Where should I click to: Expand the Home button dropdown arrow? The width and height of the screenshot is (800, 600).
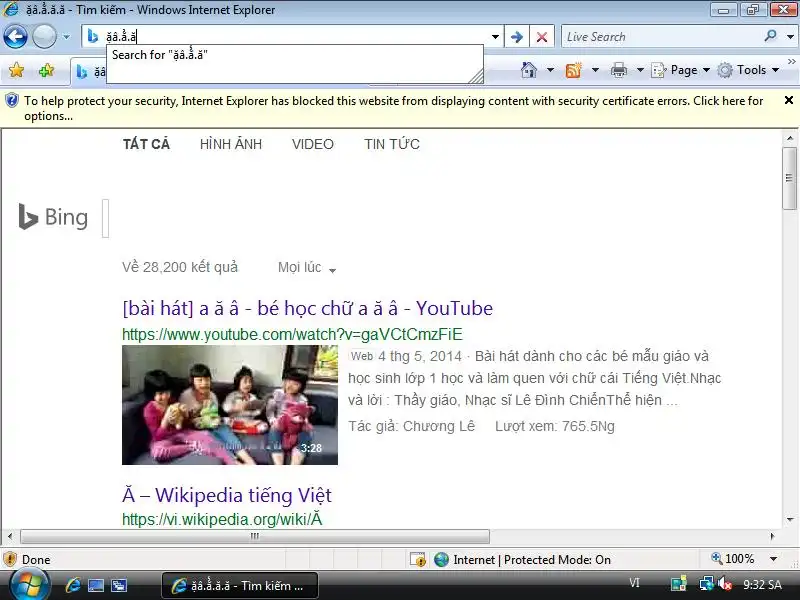coord(550,70)
